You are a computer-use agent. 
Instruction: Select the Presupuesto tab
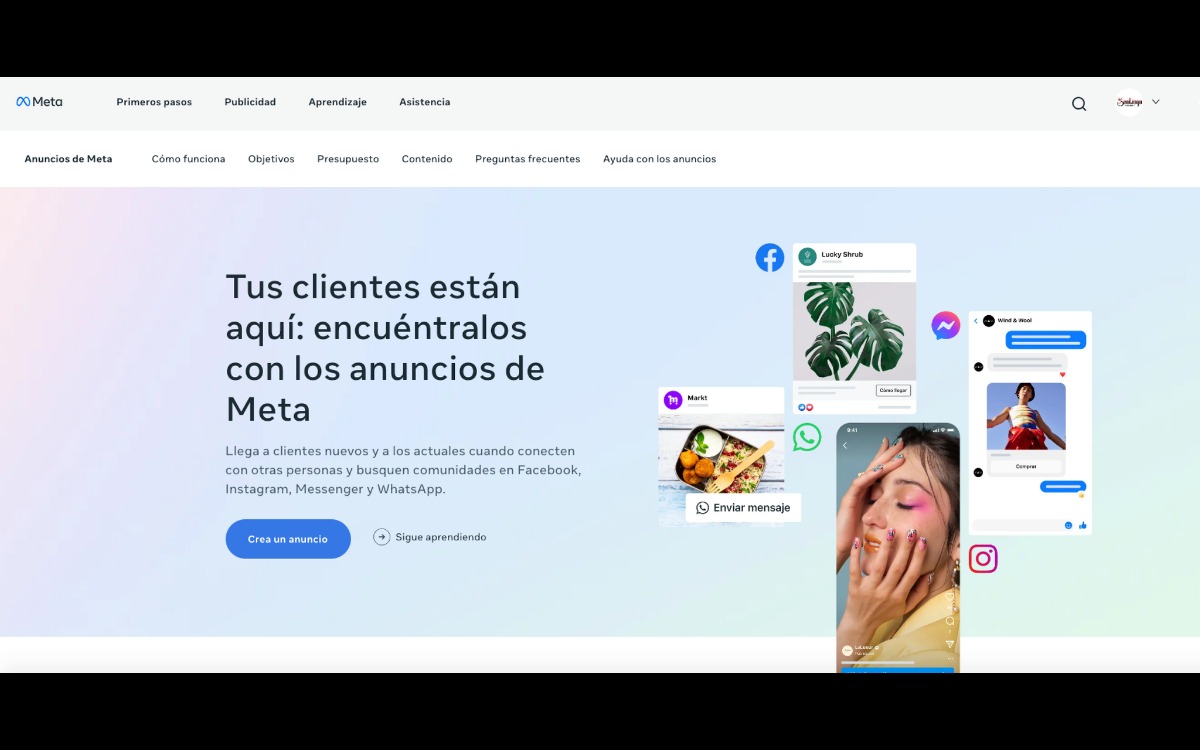point(348,159)
